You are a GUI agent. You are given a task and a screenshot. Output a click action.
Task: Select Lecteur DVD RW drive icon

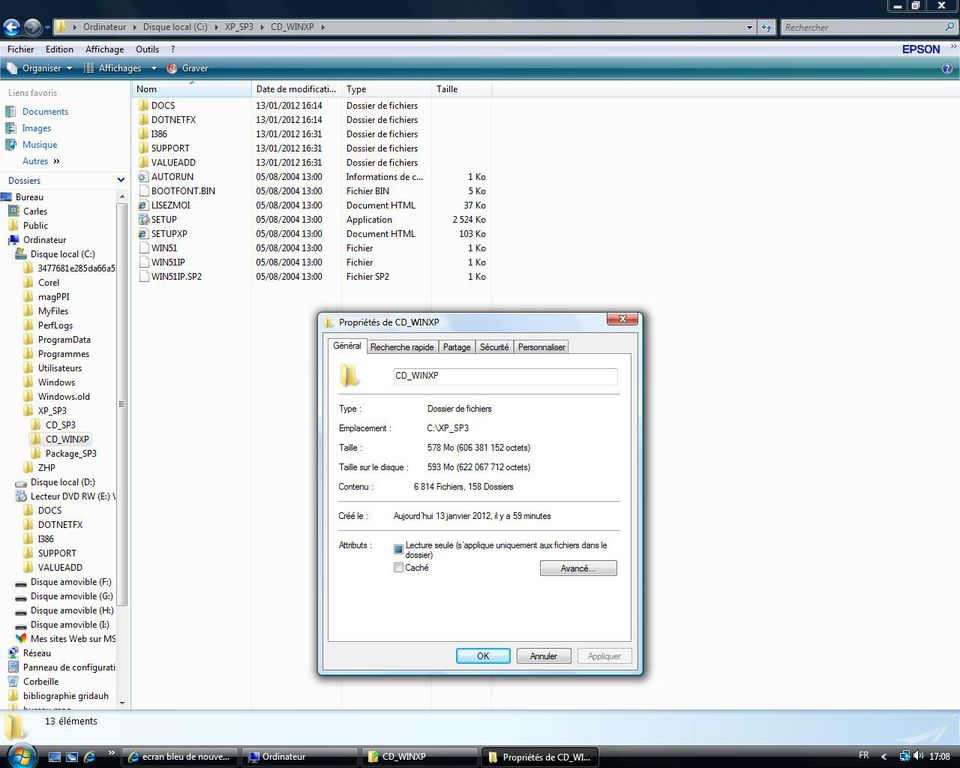pos(22,496)
